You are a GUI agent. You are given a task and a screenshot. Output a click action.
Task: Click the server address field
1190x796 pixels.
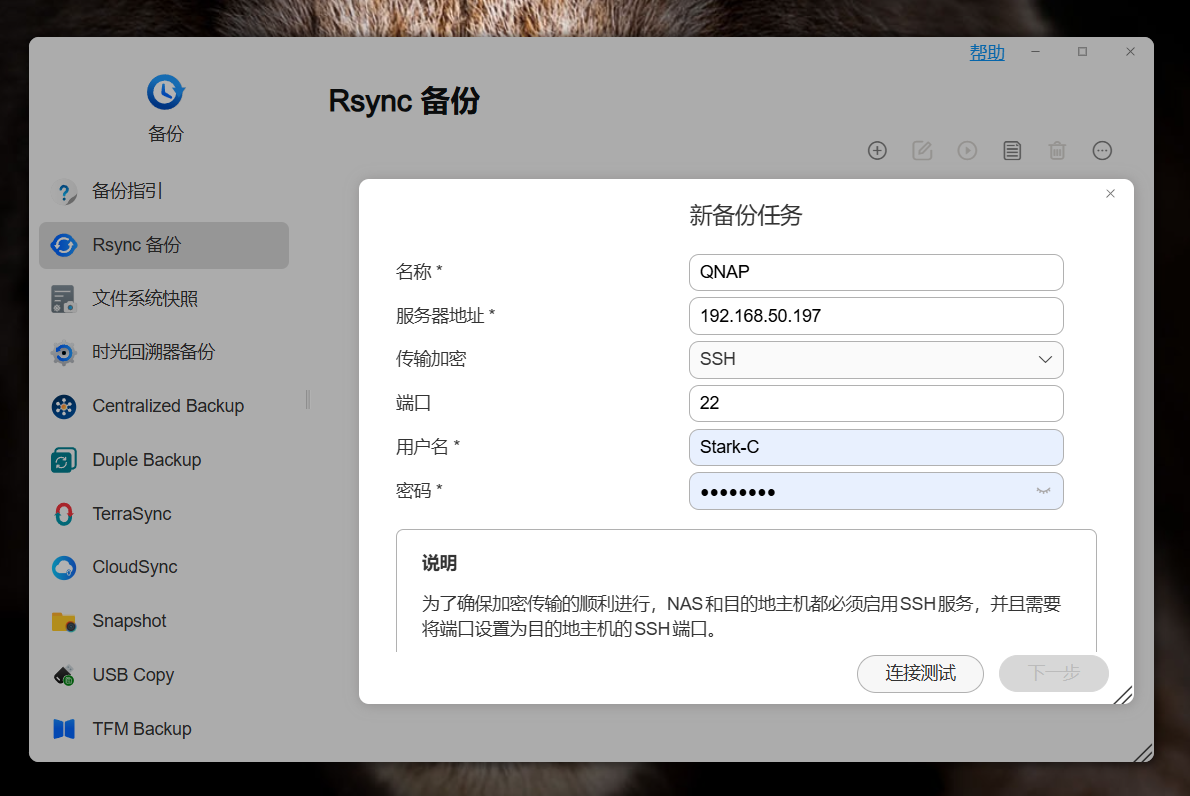click(876, 316)
